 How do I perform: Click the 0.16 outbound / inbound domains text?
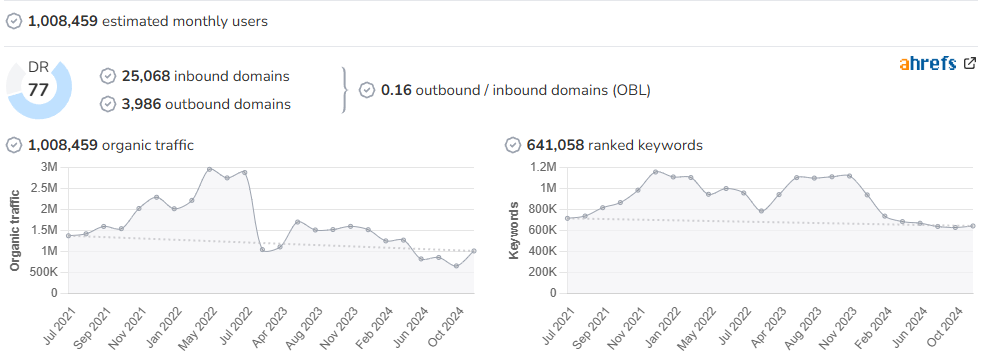(516, 90)
